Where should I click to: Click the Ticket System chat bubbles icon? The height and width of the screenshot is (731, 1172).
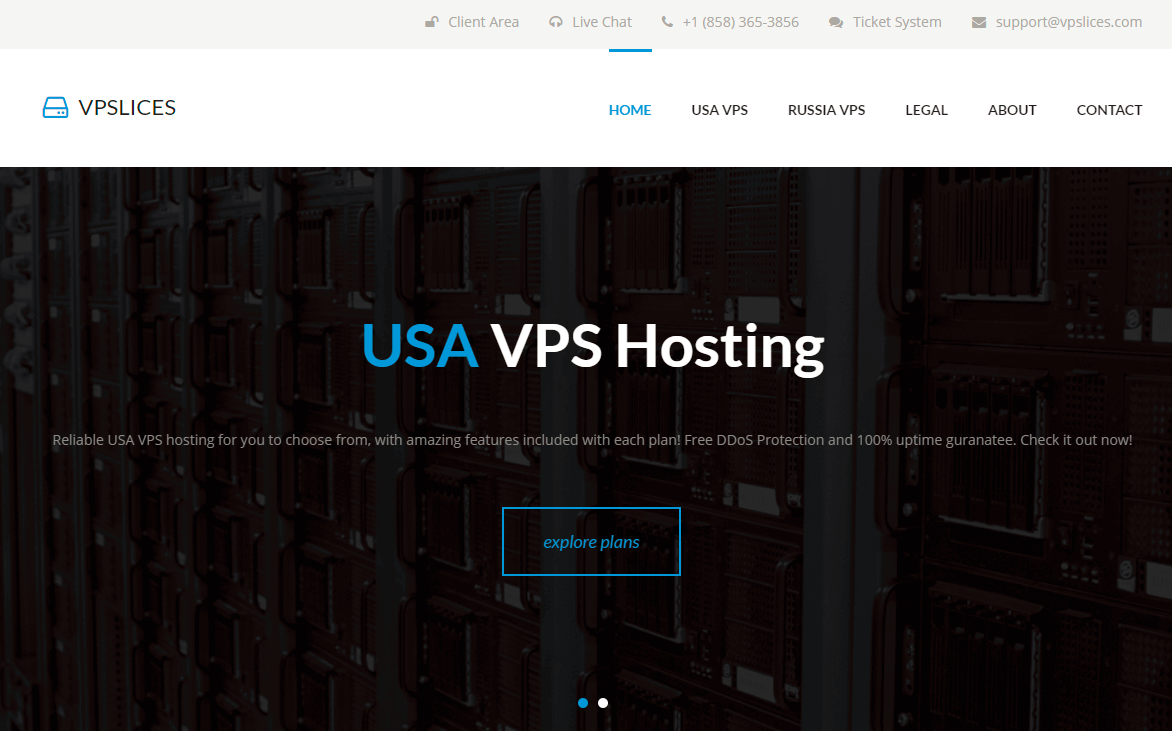click(836, 22)
